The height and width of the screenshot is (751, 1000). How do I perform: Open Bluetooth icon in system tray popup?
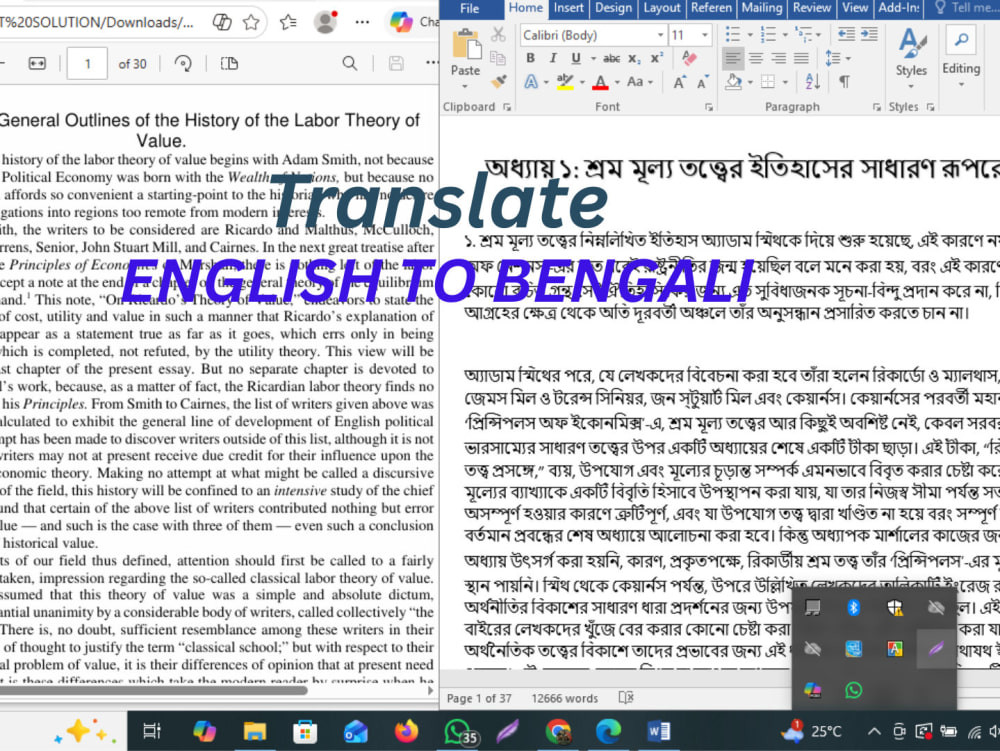pos(853,608)
